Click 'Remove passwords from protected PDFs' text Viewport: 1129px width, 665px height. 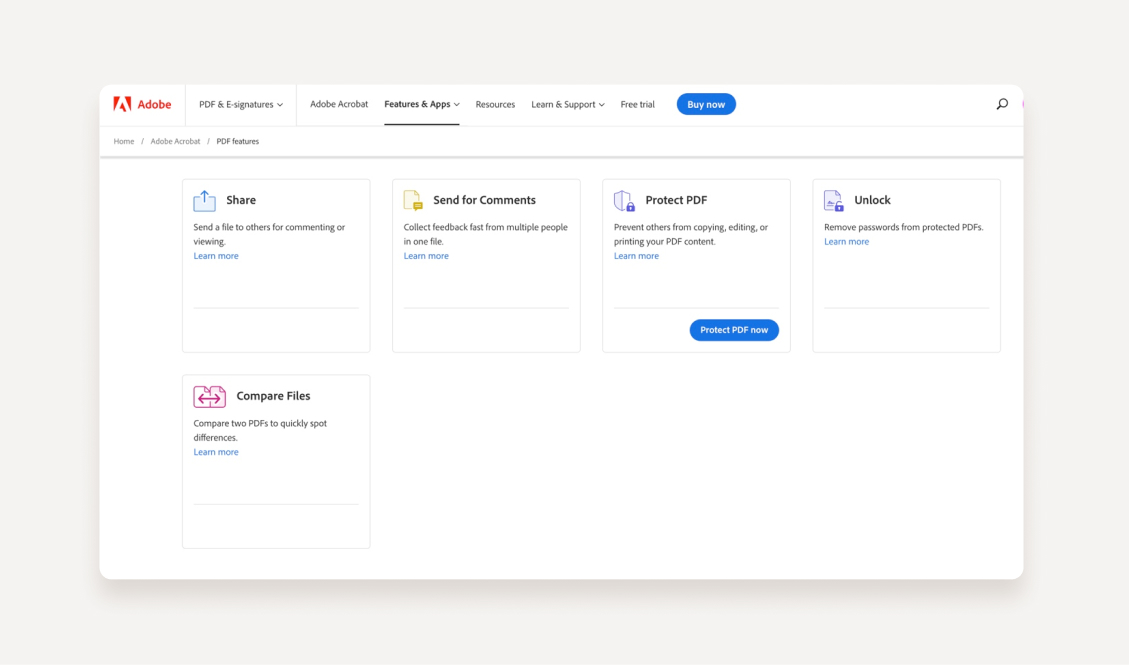pyautogui.click(x=904, y=227)
